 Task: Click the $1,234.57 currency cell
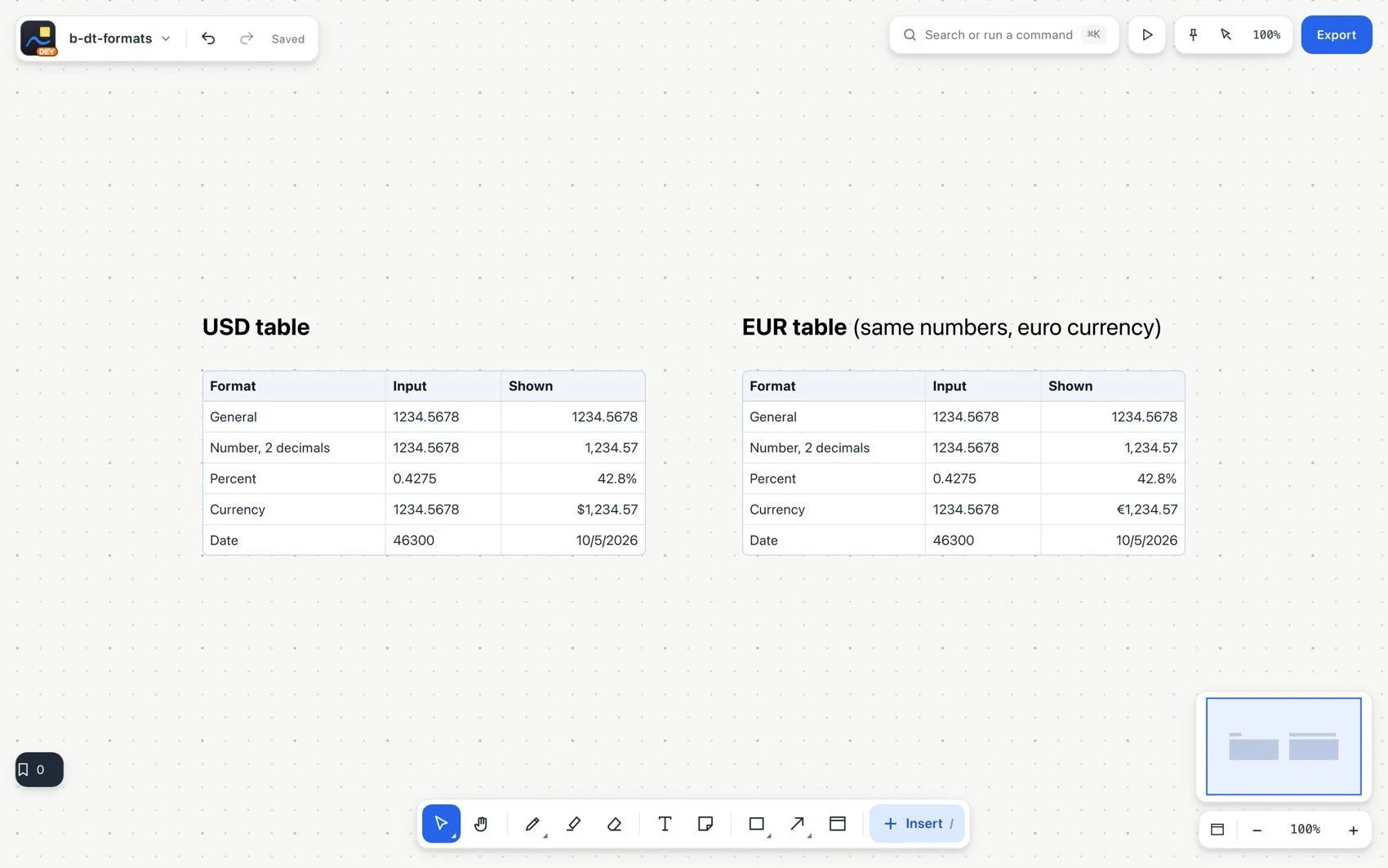tap(573, 510)
